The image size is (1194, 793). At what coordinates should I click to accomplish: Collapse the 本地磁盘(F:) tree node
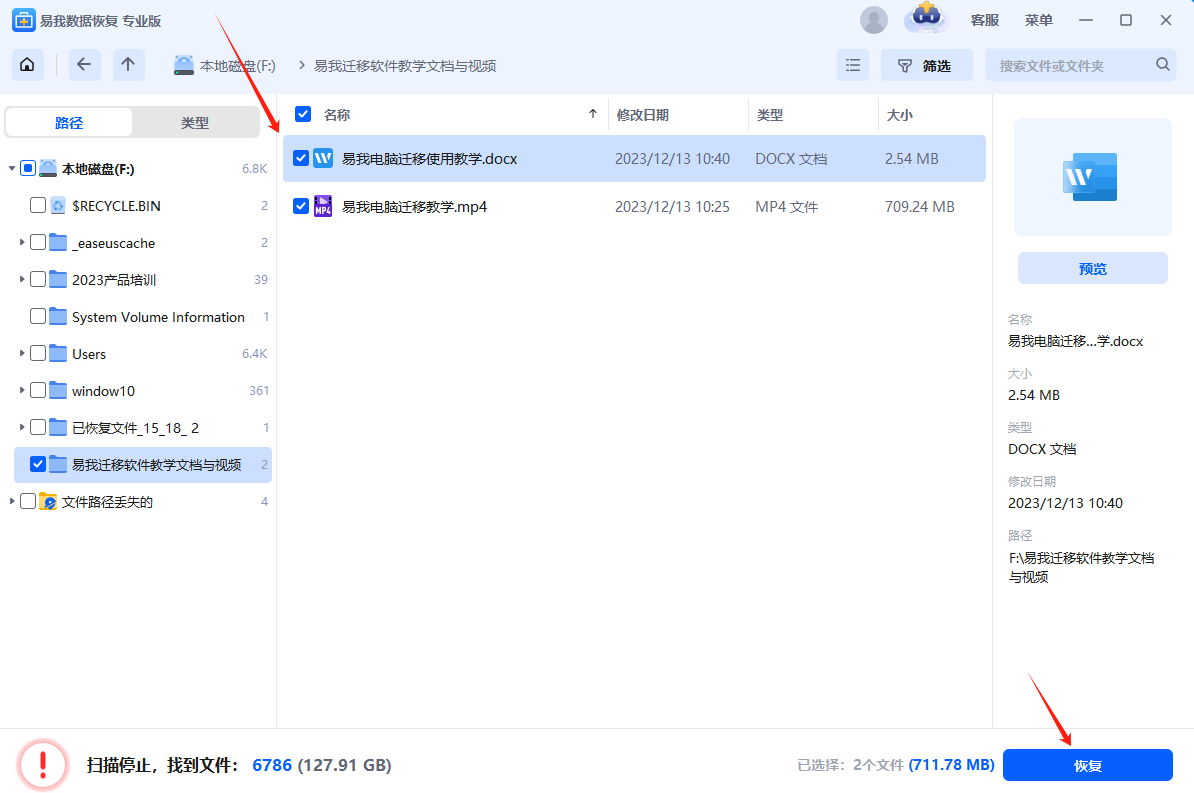pyautogui.click(x=12, y=168)
